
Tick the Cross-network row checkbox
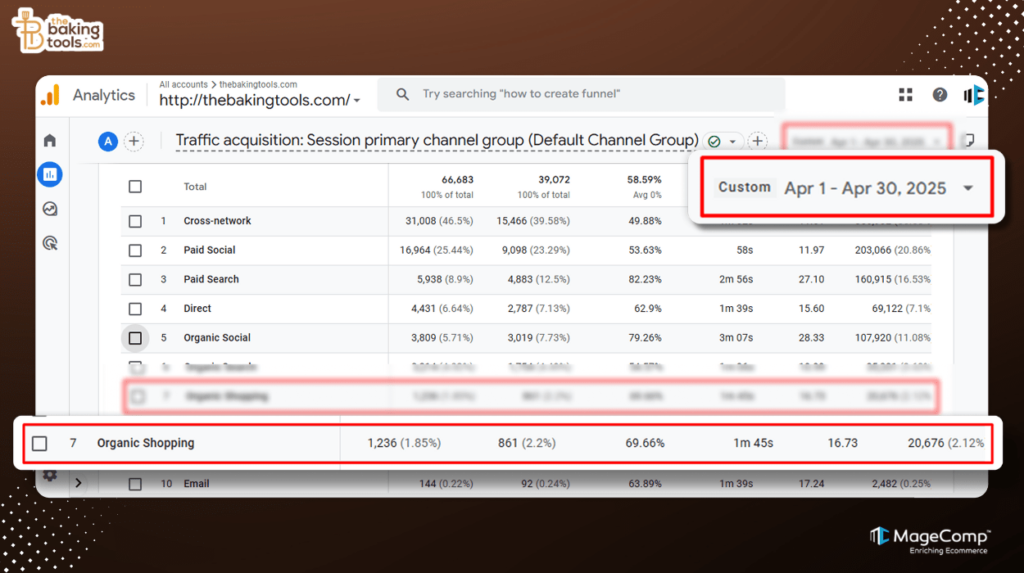(x=135, y=221)
